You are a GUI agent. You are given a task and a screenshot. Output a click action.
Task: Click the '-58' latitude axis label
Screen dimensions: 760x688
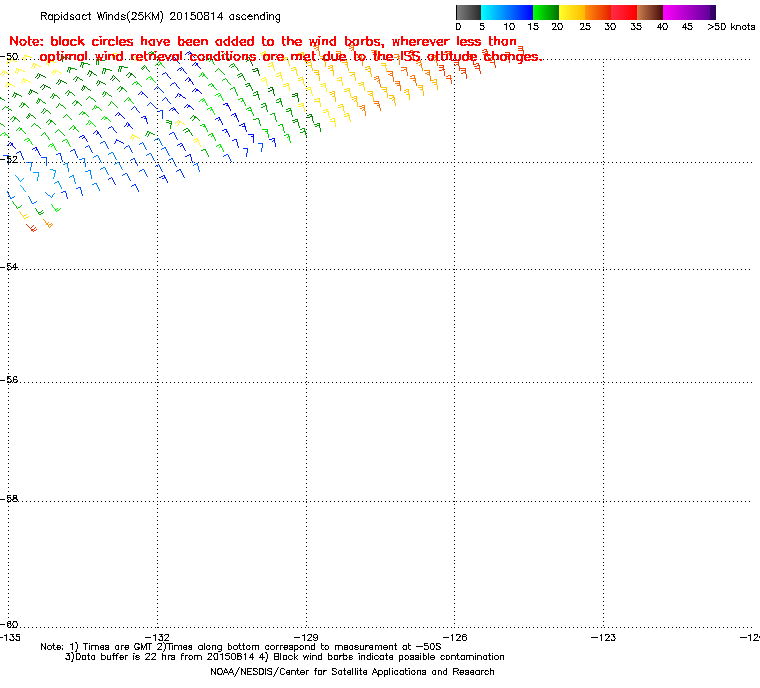tap(9, 498)
